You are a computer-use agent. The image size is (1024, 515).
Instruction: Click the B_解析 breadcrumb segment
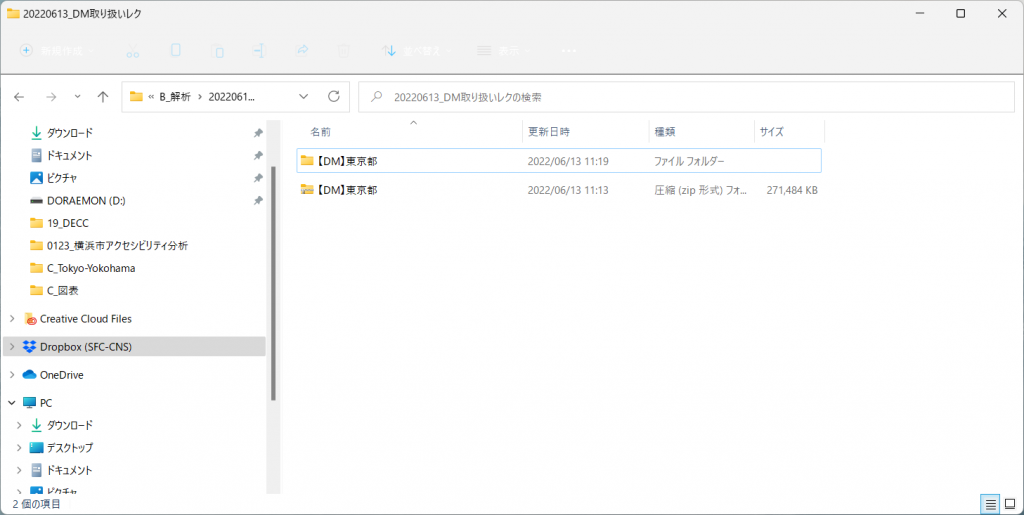(x=175, y=97)
